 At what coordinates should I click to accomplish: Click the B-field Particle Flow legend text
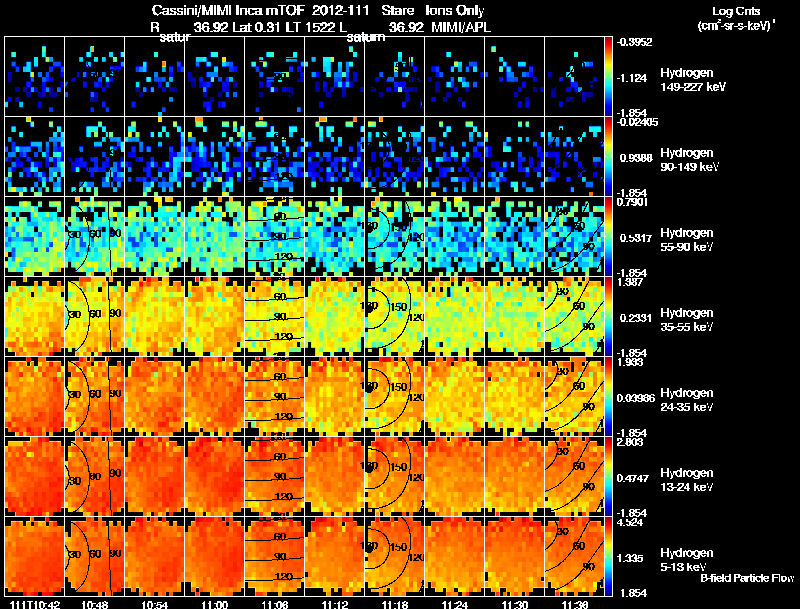pos(747,578)
